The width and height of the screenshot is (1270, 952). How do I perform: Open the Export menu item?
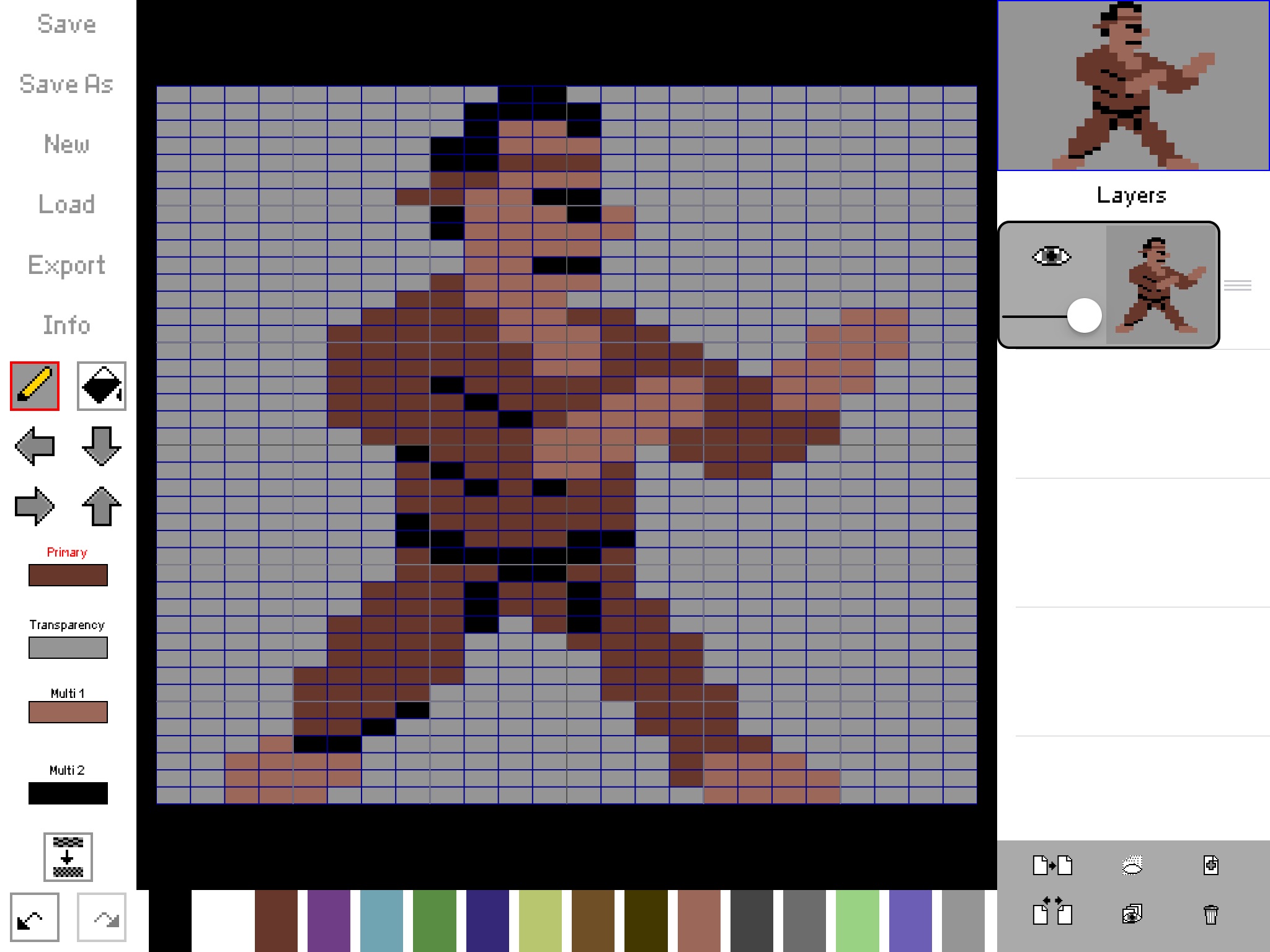tap(66, 265)
